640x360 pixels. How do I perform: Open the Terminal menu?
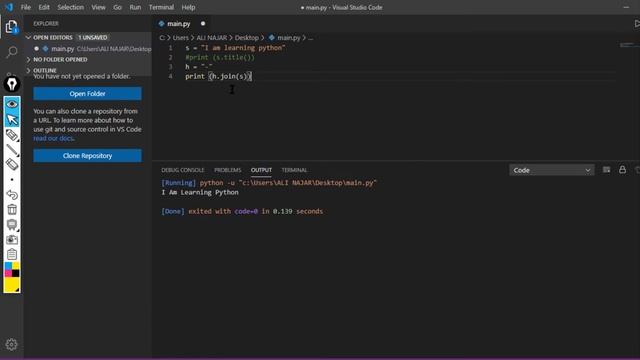tap(161, 7)
